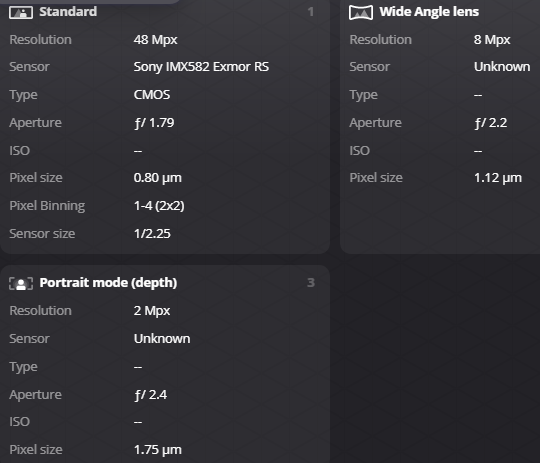The height and width of the screenshot is (463, 540).
Task: Select the Portrait mode (depth) heading
Action: 108,283
